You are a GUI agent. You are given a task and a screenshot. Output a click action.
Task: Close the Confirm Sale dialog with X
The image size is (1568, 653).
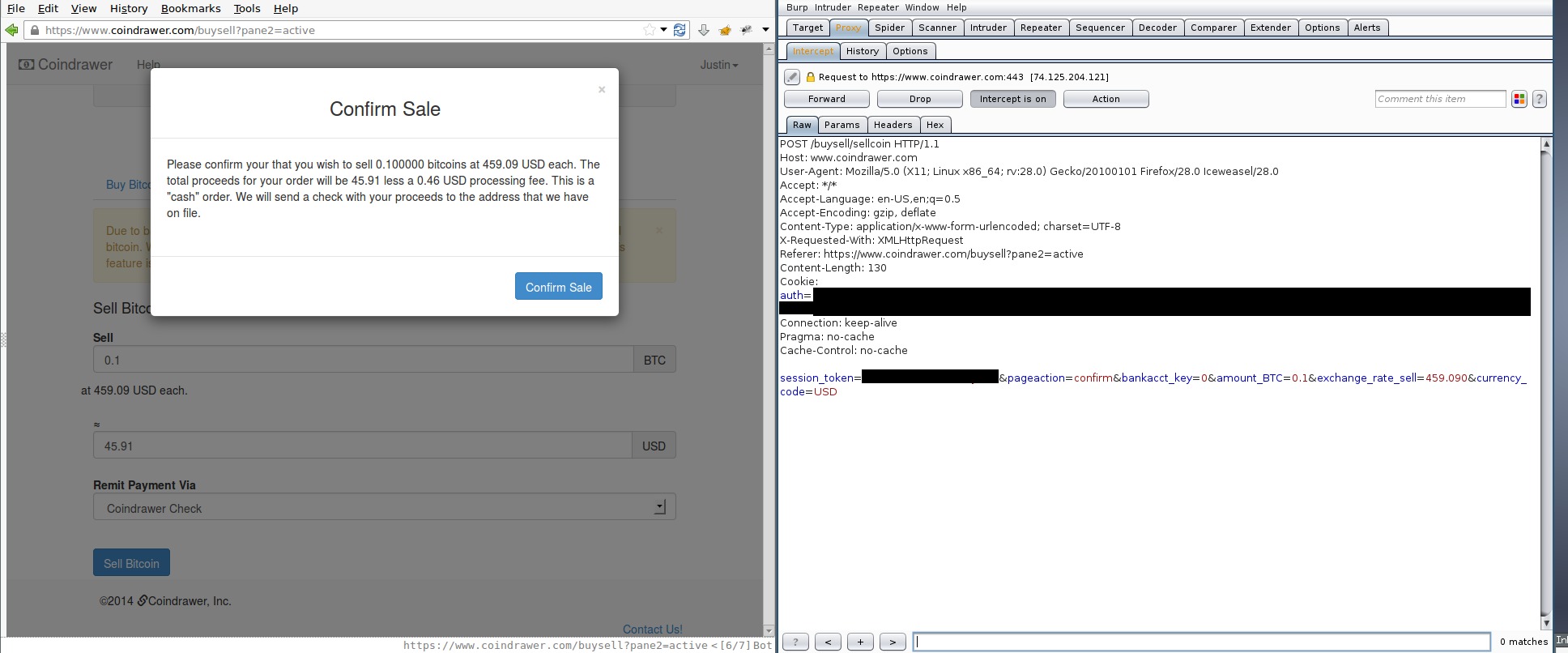click(x=602, y=89)
